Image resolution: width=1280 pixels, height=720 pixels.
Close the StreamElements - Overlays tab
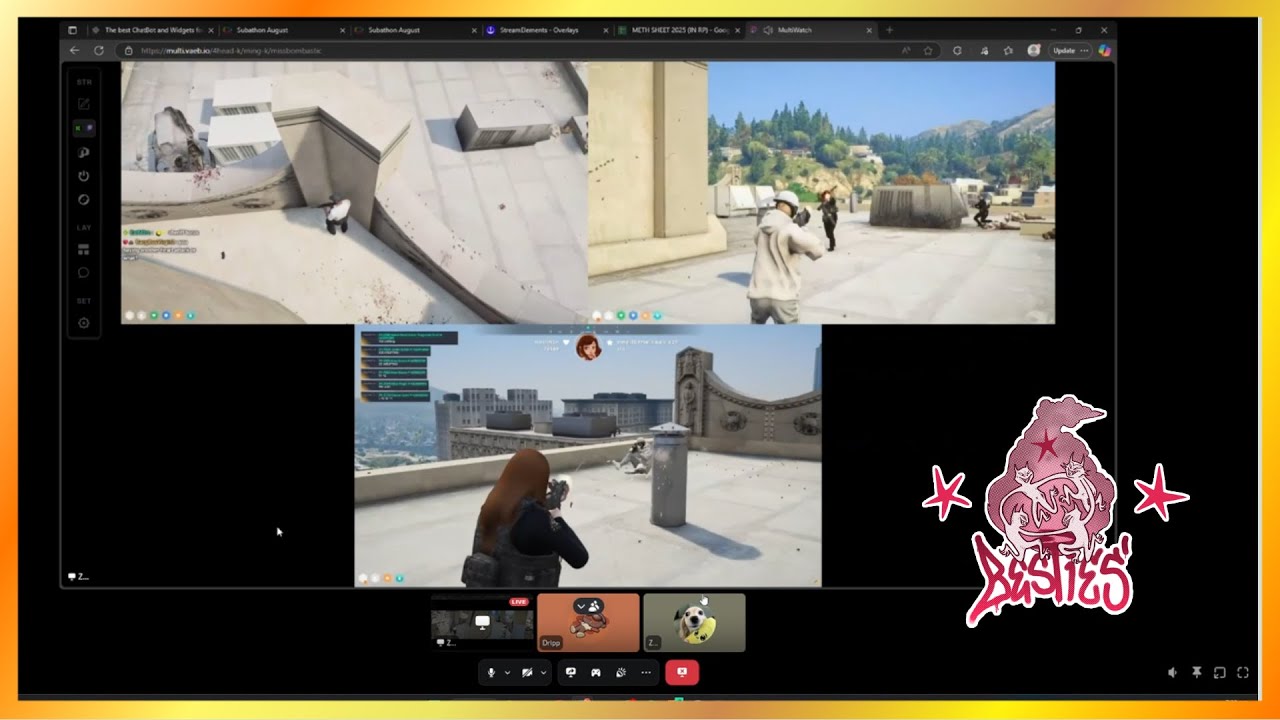point(606,30)
